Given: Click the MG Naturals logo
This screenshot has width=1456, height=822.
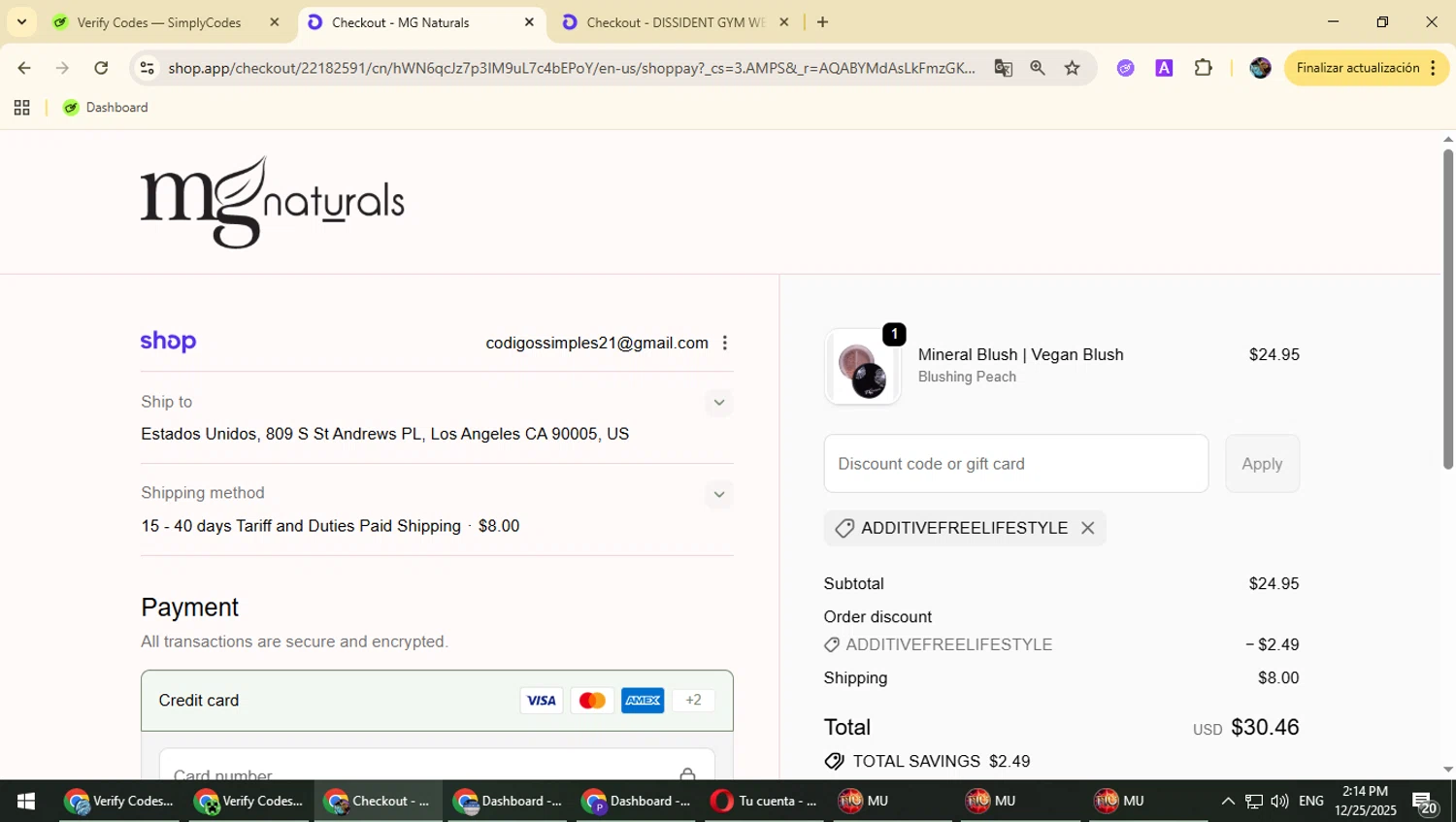Looking at the screenshot, I should tap(272, 202).
